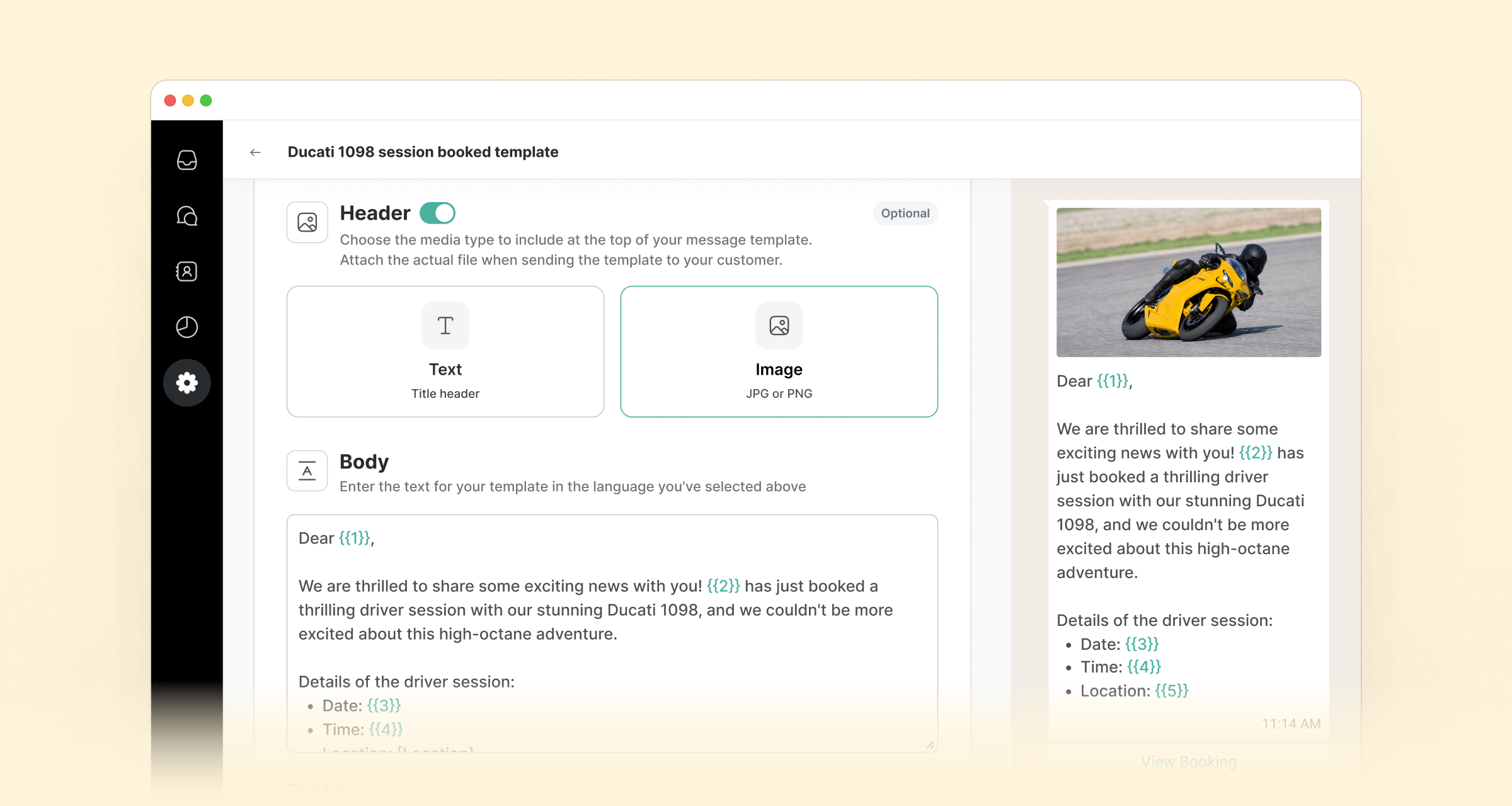Click the yellow window minimize button
Image resolution: width=1512 pixels, height=806 pixels.
click(188, 101)
